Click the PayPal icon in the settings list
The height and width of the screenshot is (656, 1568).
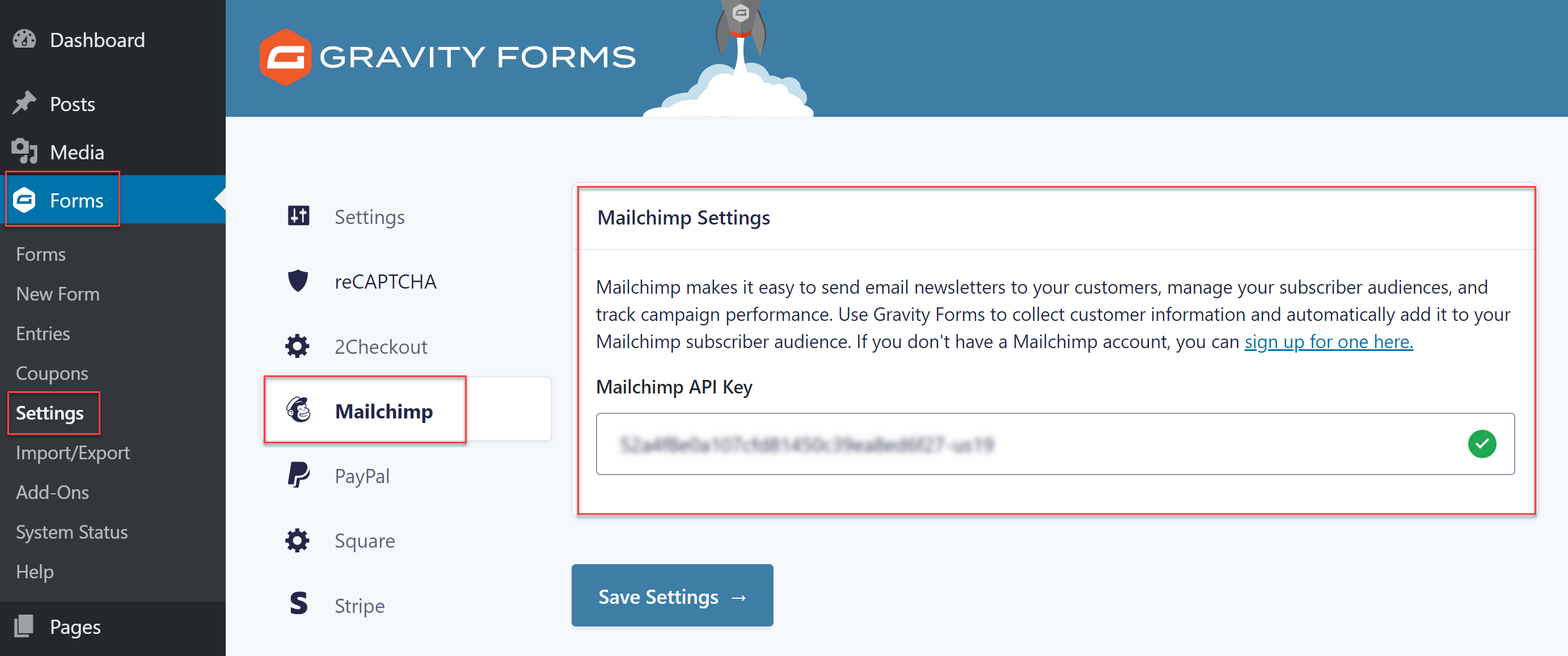[298, 475]
